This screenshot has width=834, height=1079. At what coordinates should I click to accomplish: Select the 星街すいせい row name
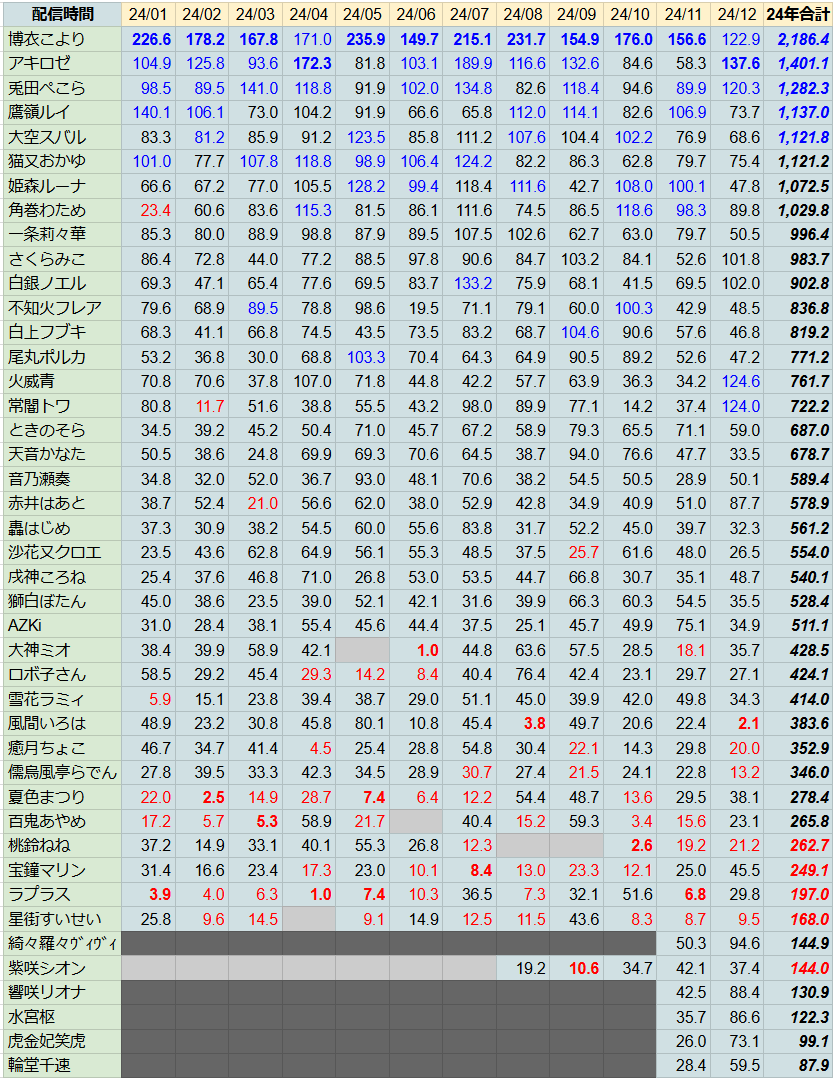point(63,919)
